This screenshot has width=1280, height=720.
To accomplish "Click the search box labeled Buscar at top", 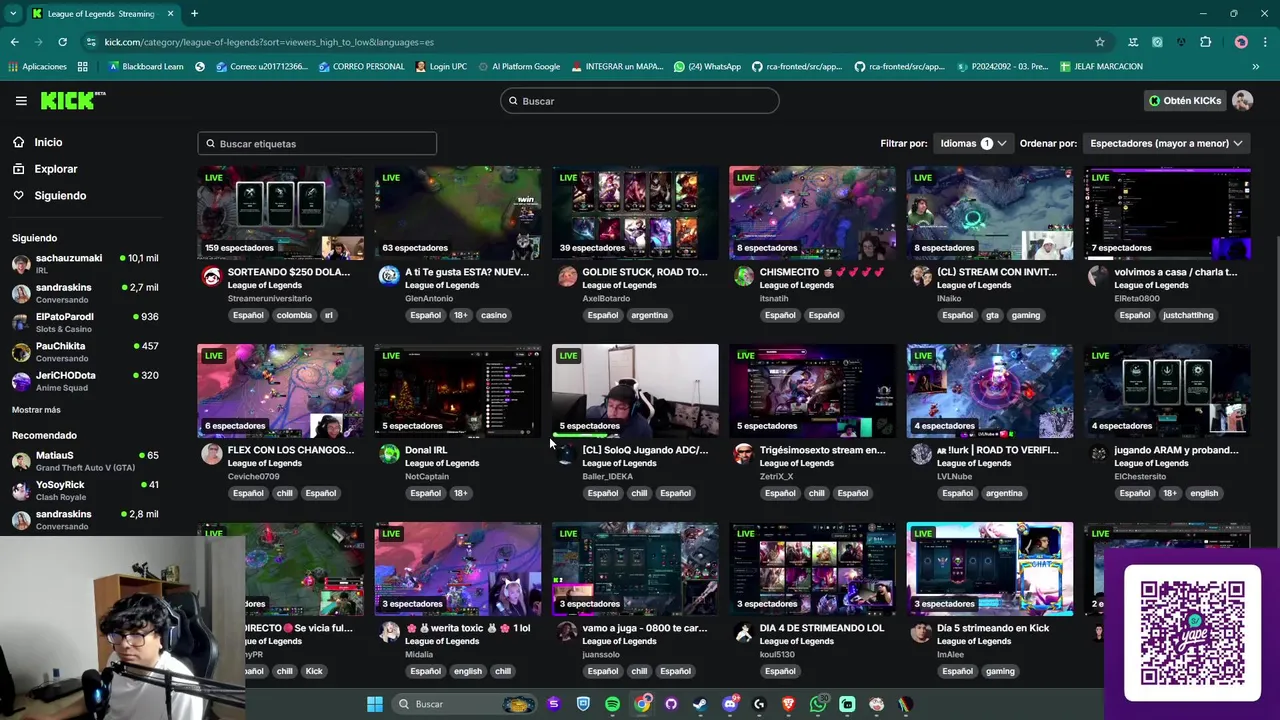I will click(x=640, y=101).
